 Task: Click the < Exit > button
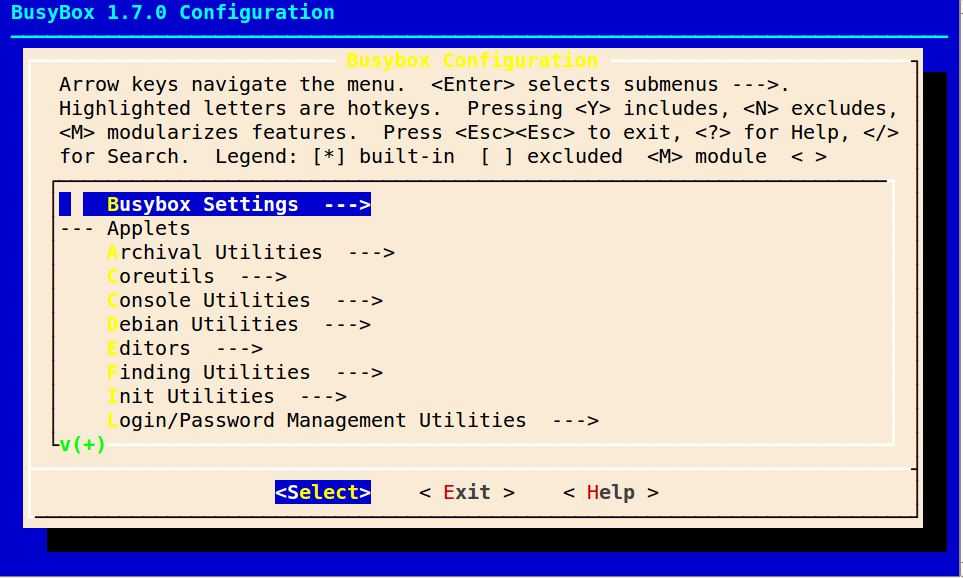[x=467, y=493]
